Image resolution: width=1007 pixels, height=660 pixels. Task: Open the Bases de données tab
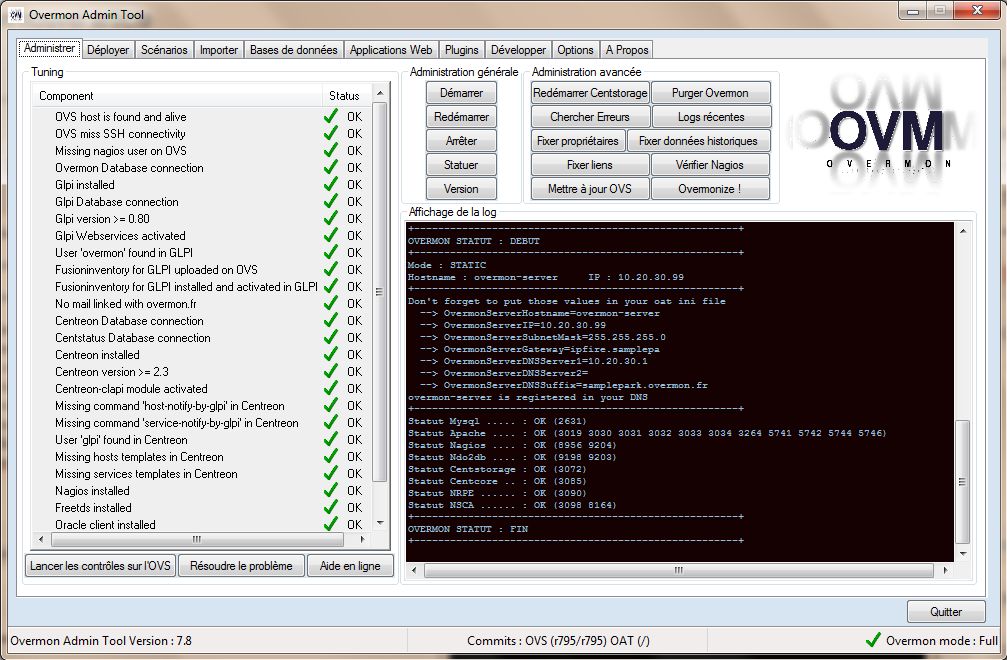pyautogui.click(x=294, y=49)
